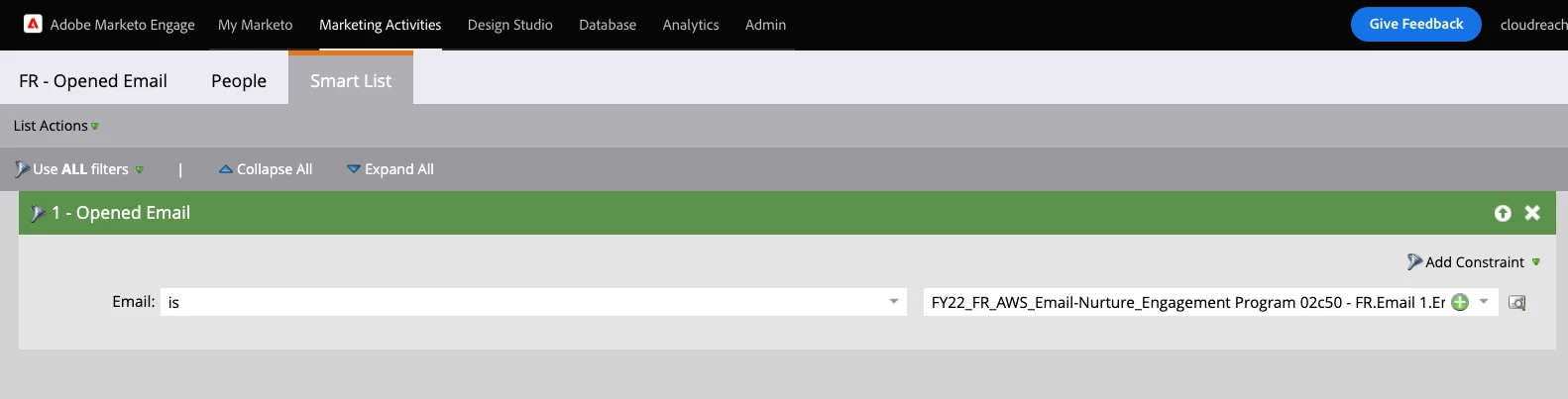Click the funnel icon in Opened Email header
Image resolution: width=1568 pixels, height=399 pixels.
[38, 213]
